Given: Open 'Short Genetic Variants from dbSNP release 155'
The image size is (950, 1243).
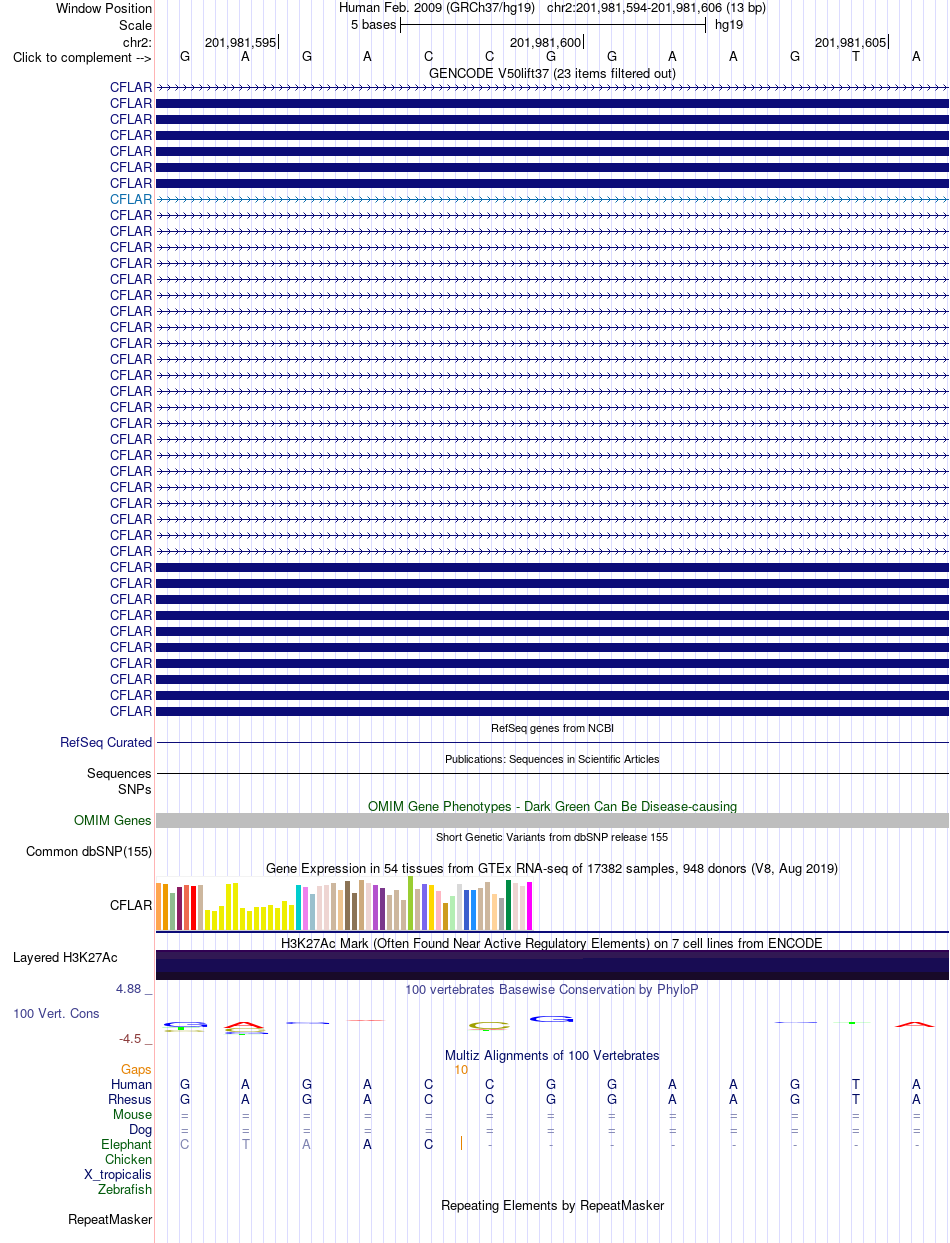Looking at the screenshot, I should tap(552, 836).
